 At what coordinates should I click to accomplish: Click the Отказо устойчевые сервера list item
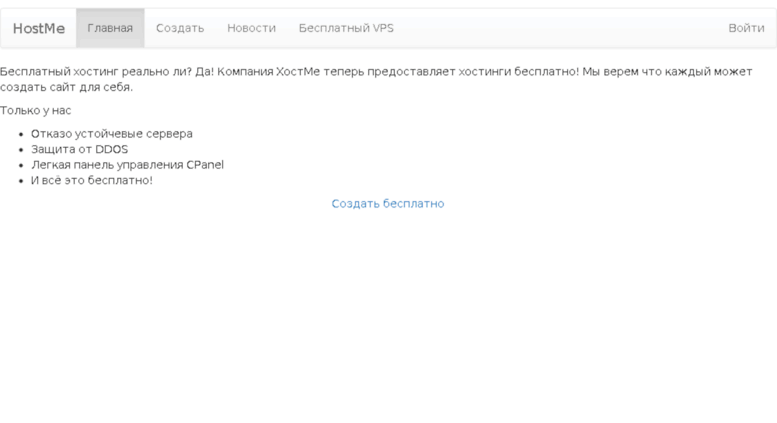(111, 134)
